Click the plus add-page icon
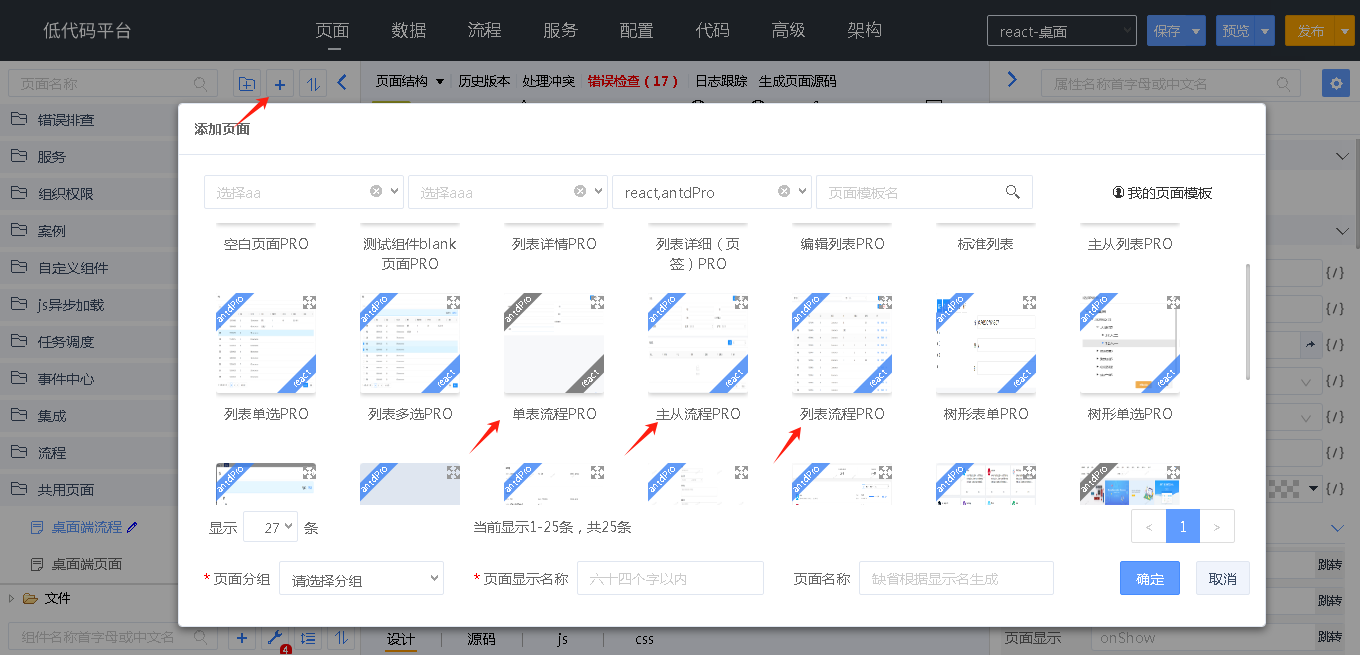 pos(280,84)
